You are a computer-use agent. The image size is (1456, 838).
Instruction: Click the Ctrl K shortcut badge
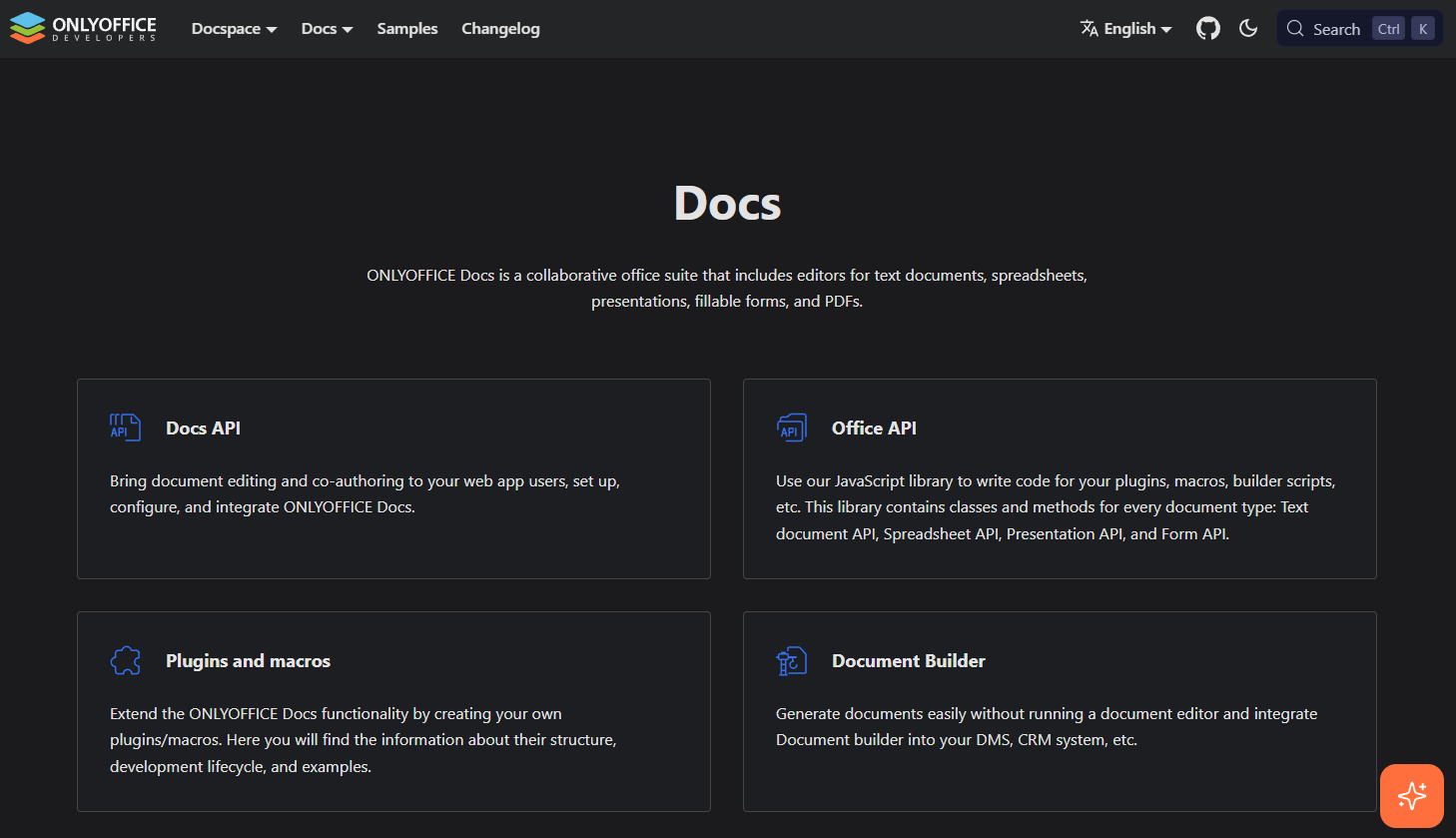pos(1404,28)
